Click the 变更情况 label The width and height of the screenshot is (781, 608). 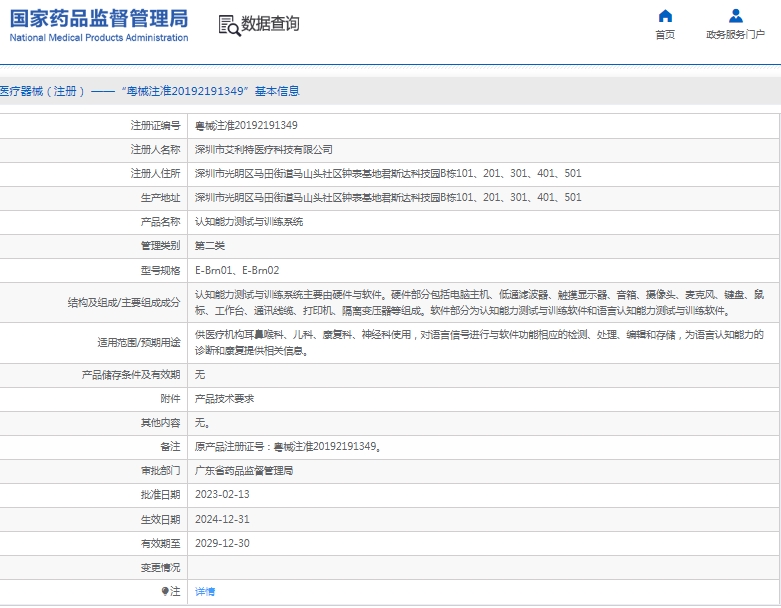[x=160, y=567]
